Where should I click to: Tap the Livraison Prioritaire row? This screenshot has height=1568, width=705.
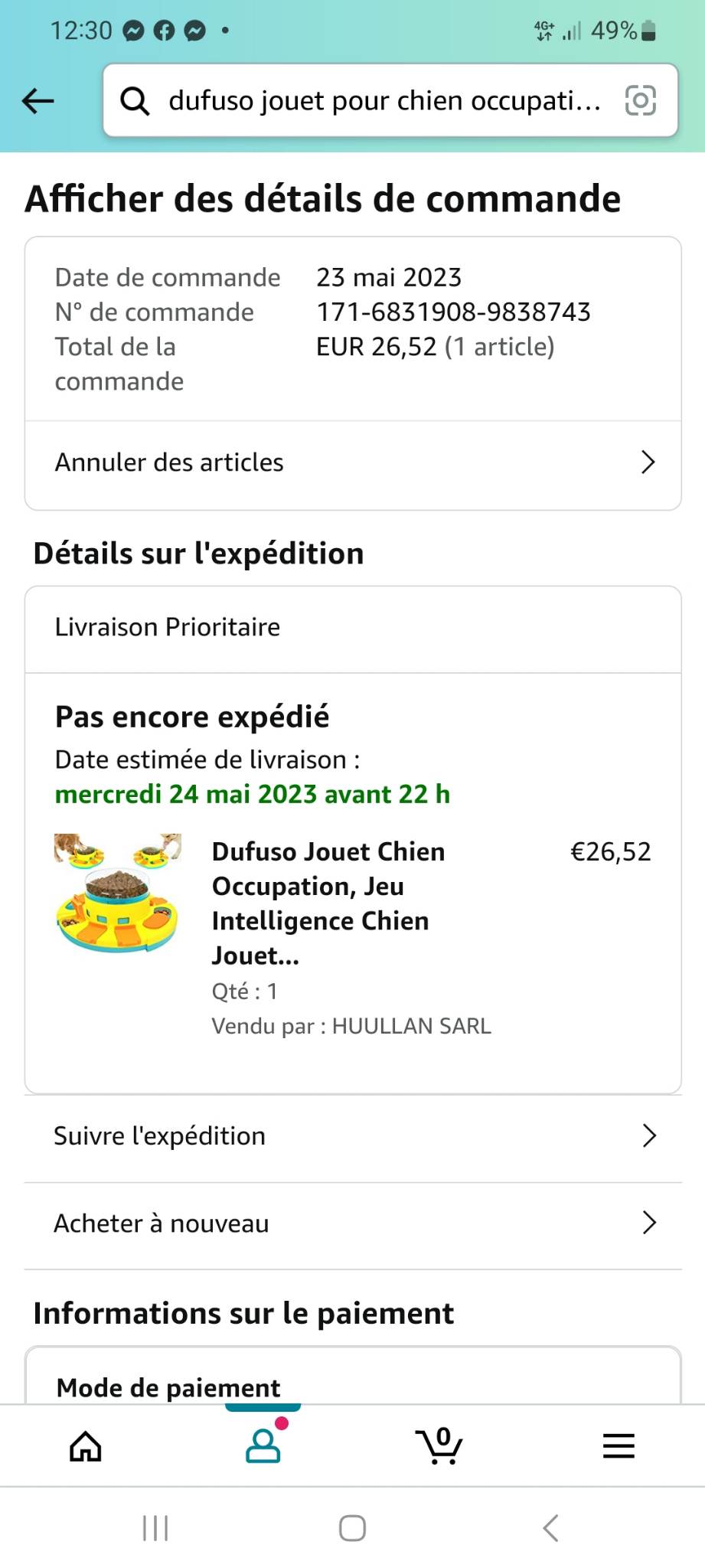click(x=168, y=627)
